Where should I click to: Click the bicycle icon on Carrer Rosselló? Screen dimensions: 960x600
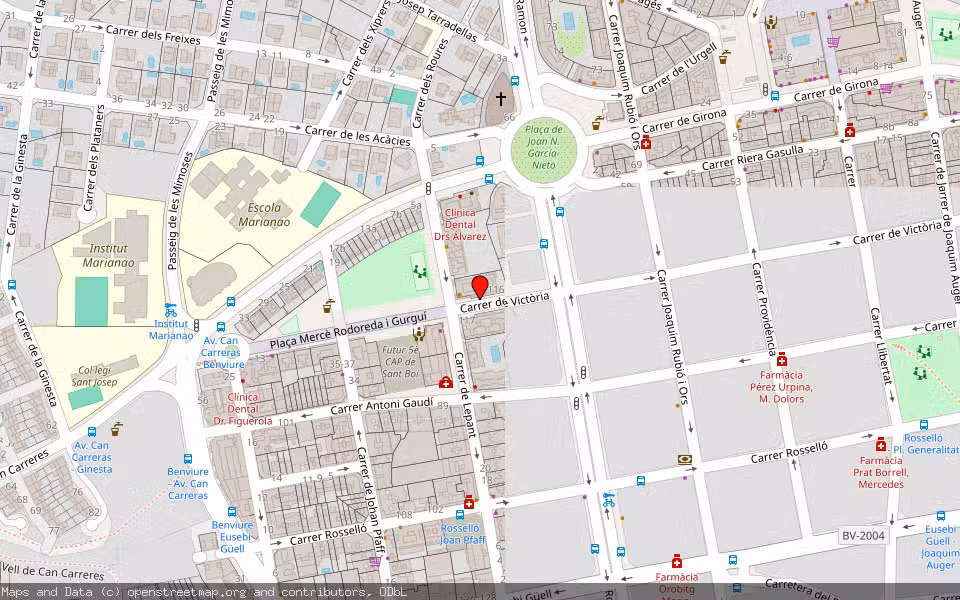608,500
